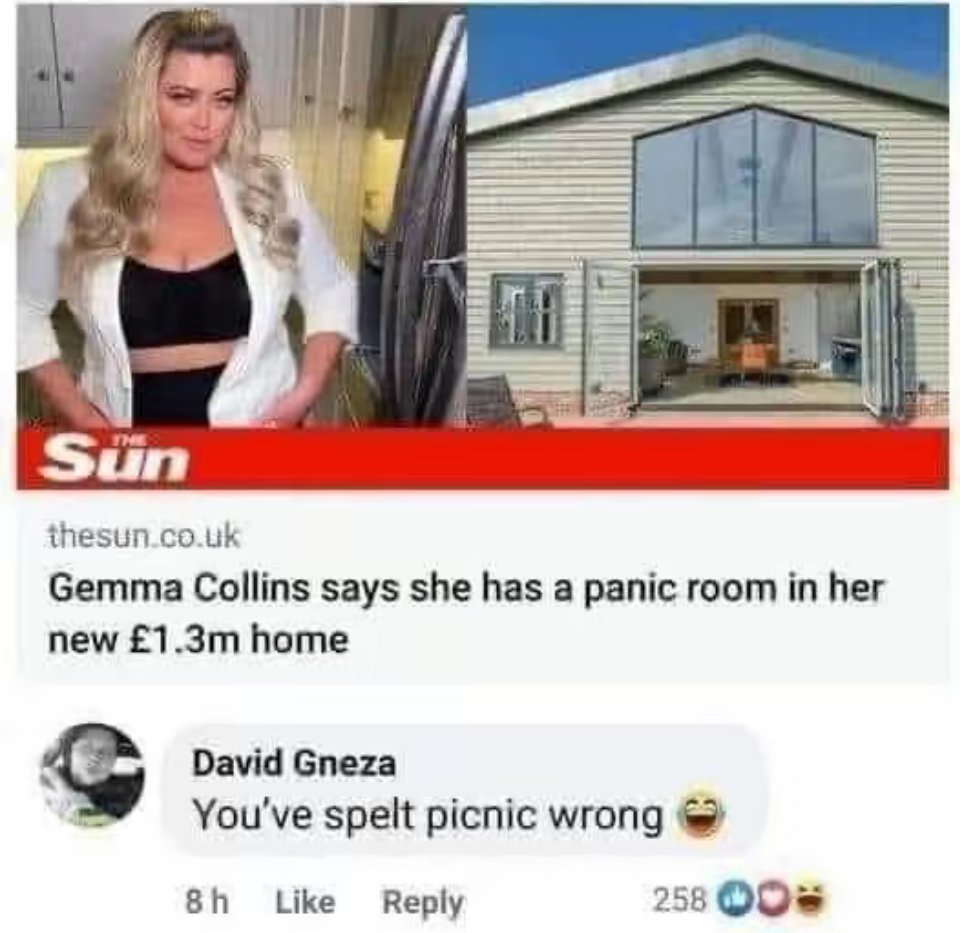Reply to David Gneza's comment
Screen dimensions: 960x933
pyautogui.click(x=423, y=902)
